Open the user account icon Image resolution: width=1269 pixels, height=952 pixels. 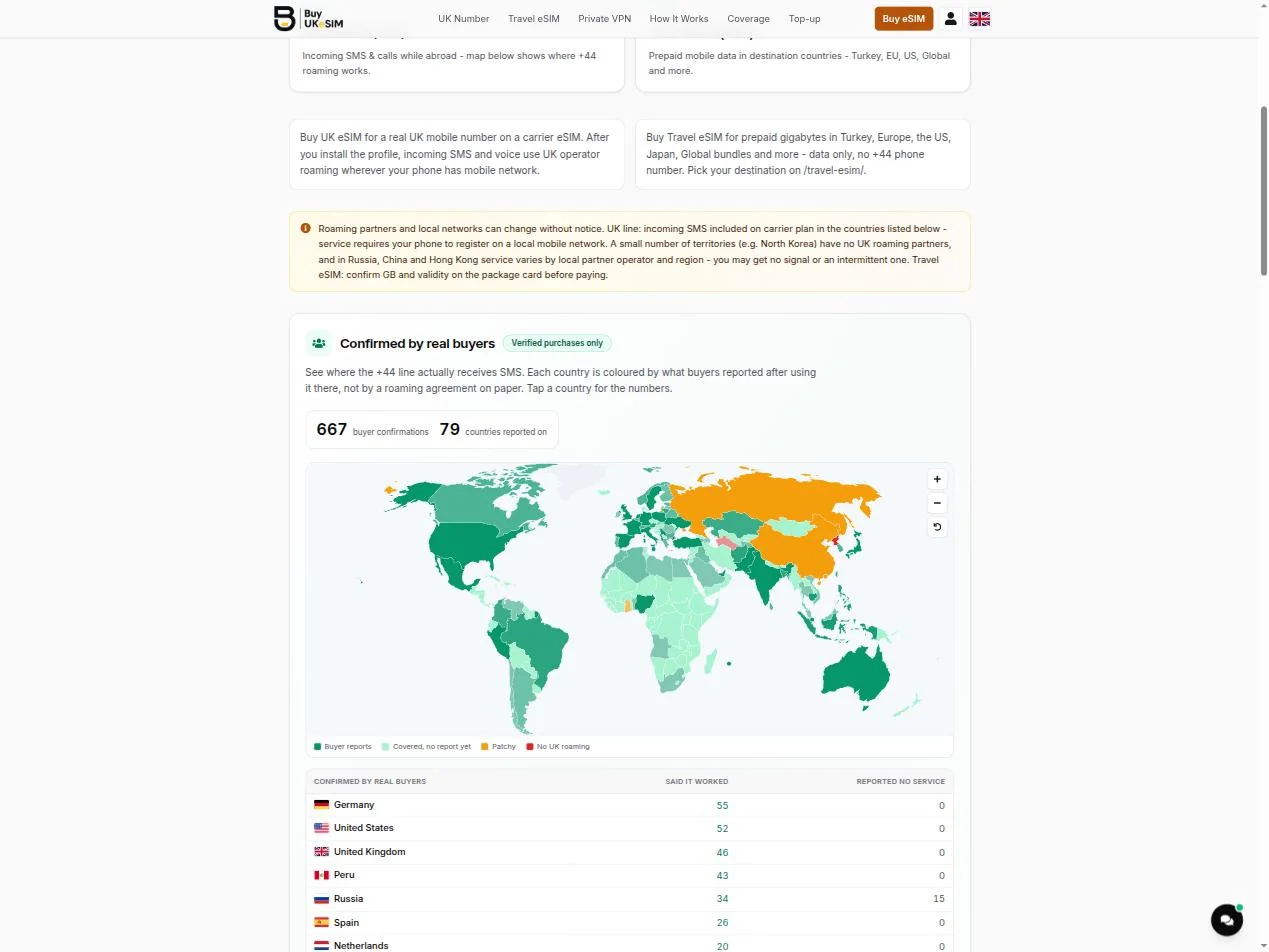coord(951,18)
